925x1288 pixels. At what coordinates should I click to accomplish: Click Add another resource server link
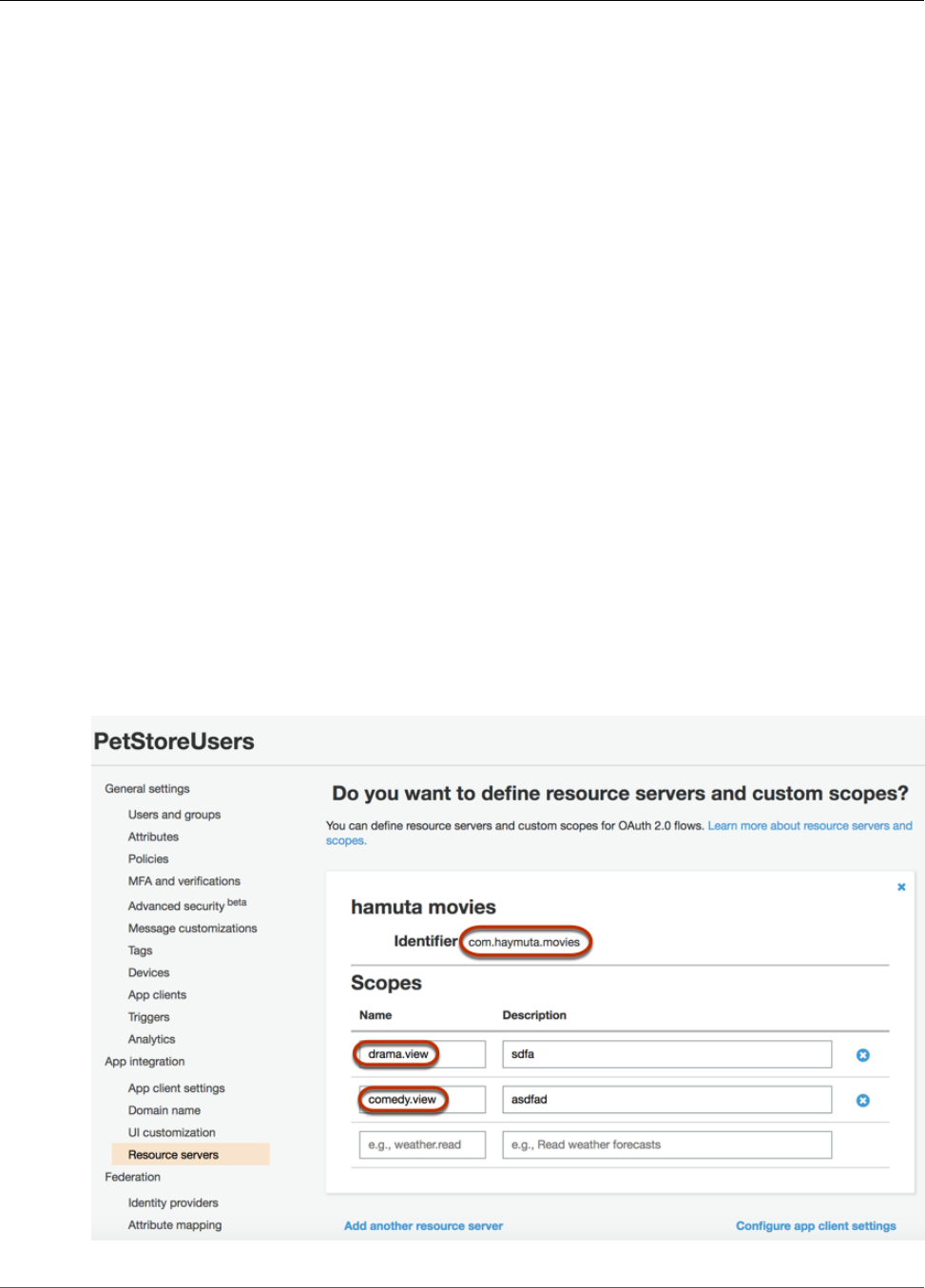[x=423, y=1226]
